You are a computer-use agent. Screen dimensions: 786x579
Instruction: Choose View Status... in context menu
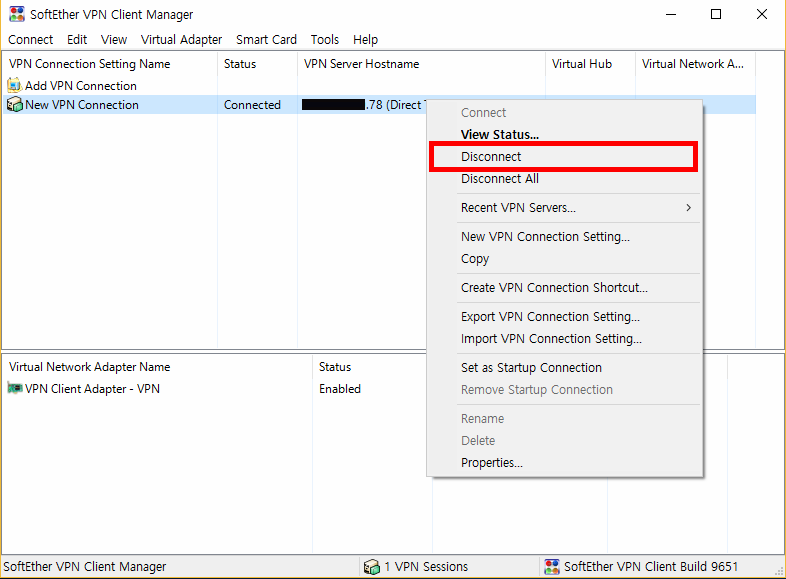[564, 134]
